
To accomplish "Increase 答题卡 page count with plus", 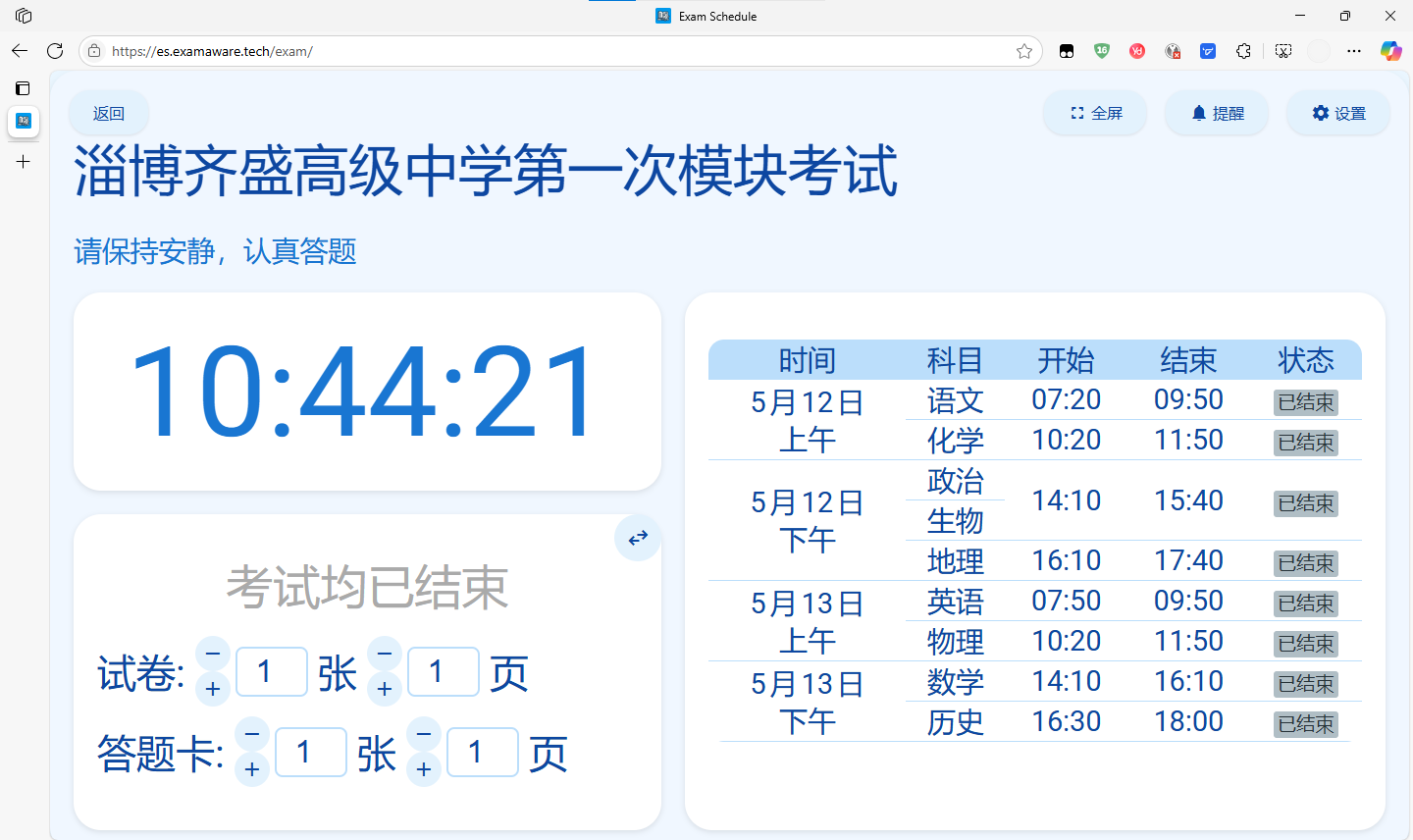I will pos(424,769).
